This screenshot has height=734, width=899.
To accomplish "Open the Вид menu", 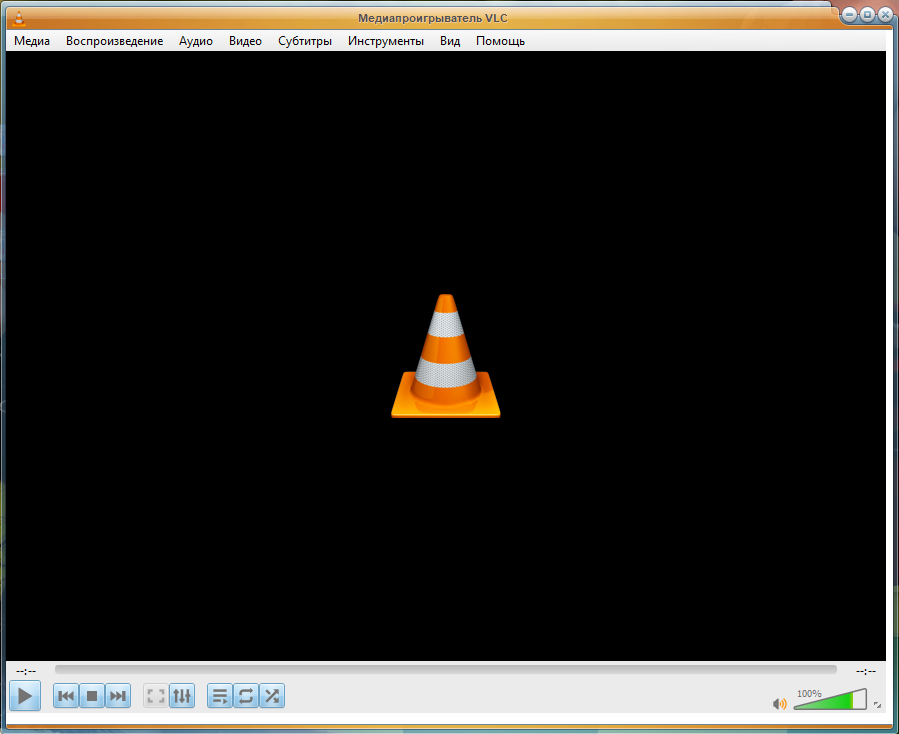I will (450, 41).
